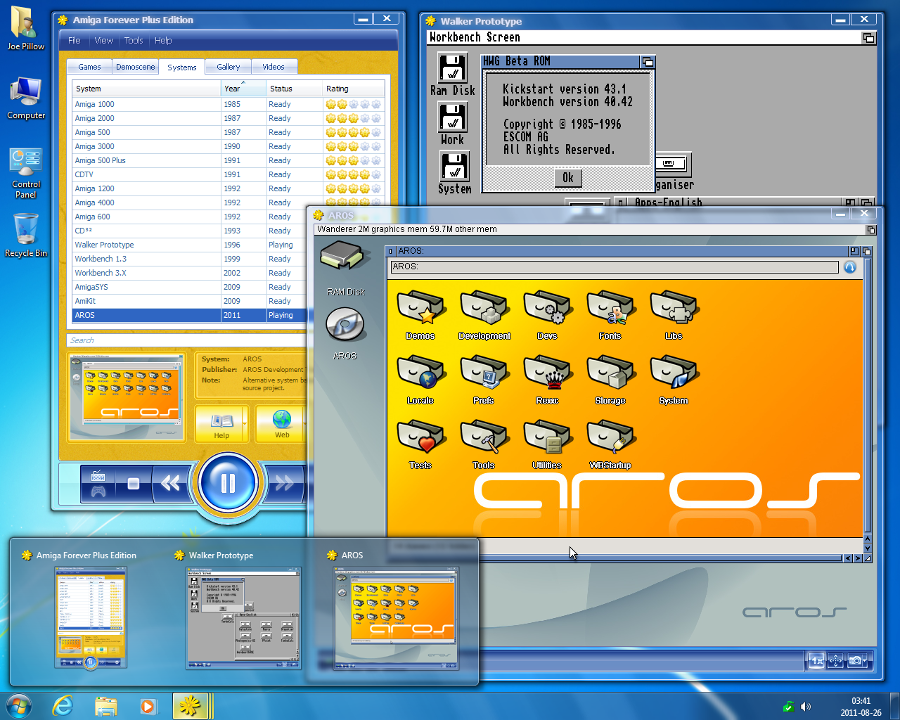Open the Tools menu in Amiga Forever
The image size is (900, 720).
[134, 41]
